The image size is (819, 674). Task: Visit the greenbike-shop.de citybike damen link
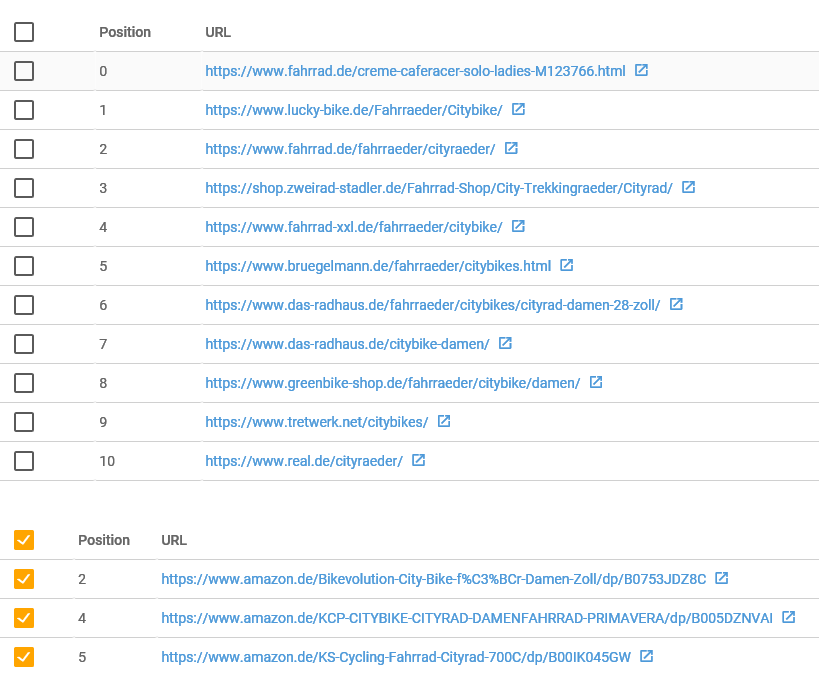(x=393, y=383)
